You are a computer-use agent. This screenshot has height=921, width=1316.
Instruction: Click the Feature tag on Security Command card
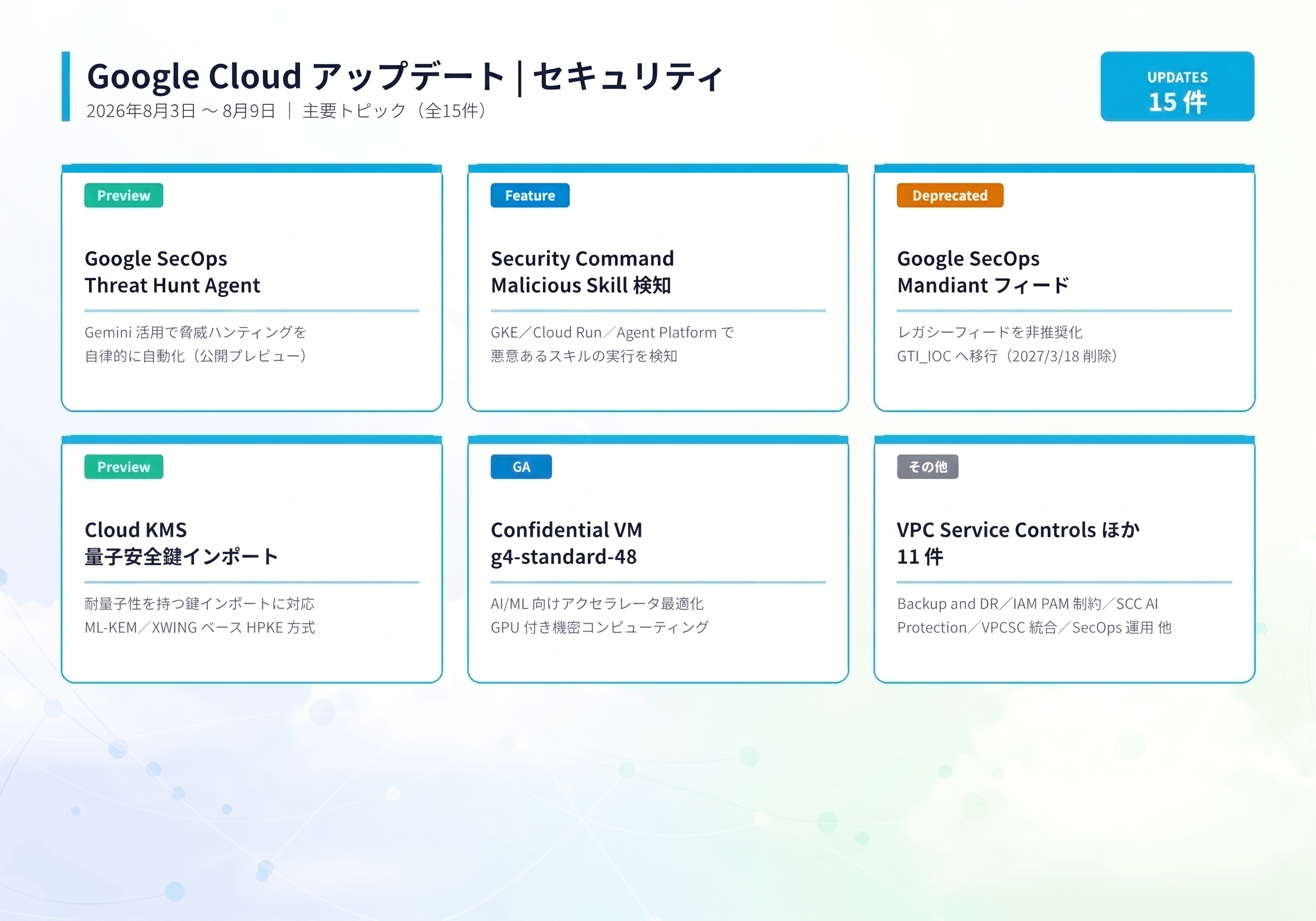[x=529, y=195]
